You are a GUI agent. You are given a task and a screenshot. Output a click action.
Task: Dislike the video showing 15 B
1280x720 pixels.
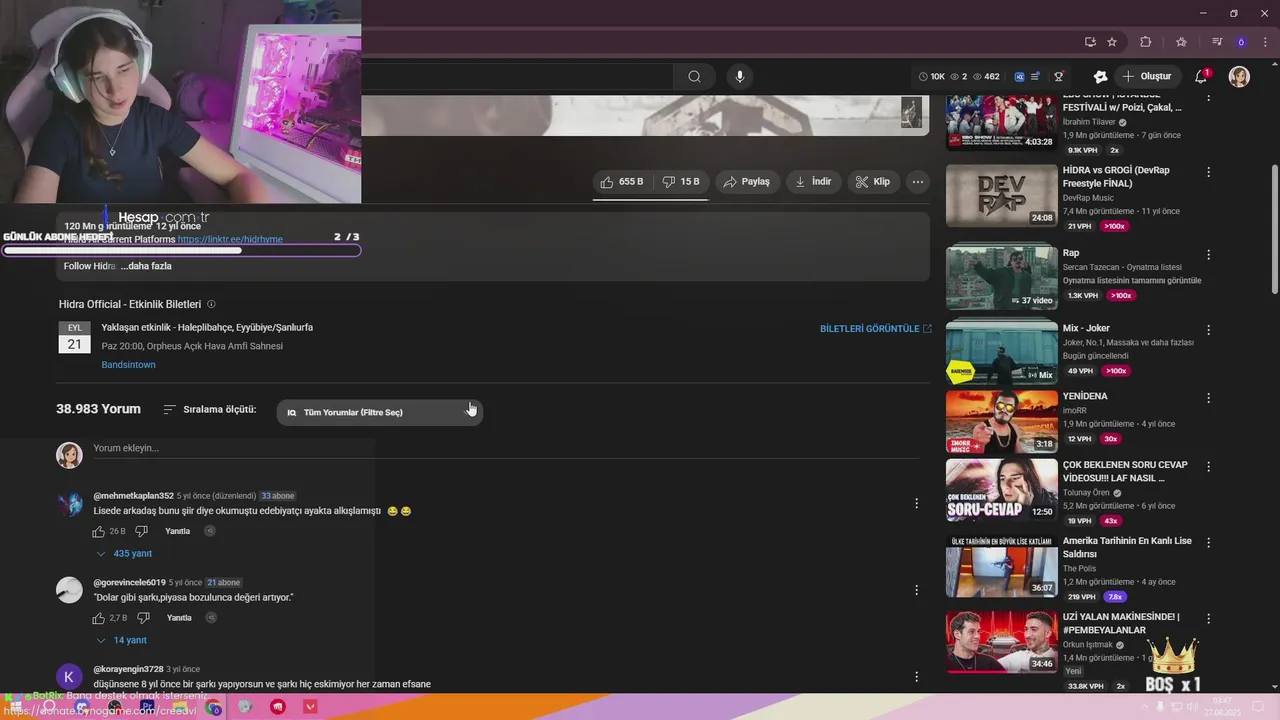pyautogui.click(x=681, y=182)
